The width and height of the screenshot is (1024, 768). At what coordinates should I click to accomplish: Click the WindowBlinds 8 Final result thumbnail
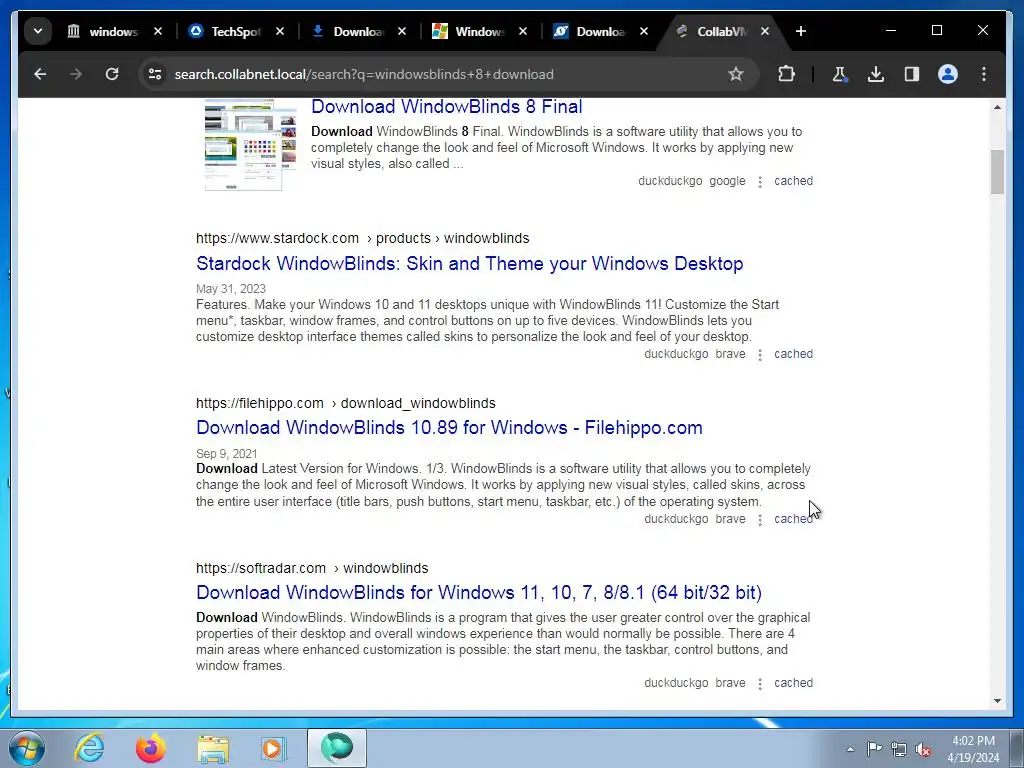pos(249,144)
